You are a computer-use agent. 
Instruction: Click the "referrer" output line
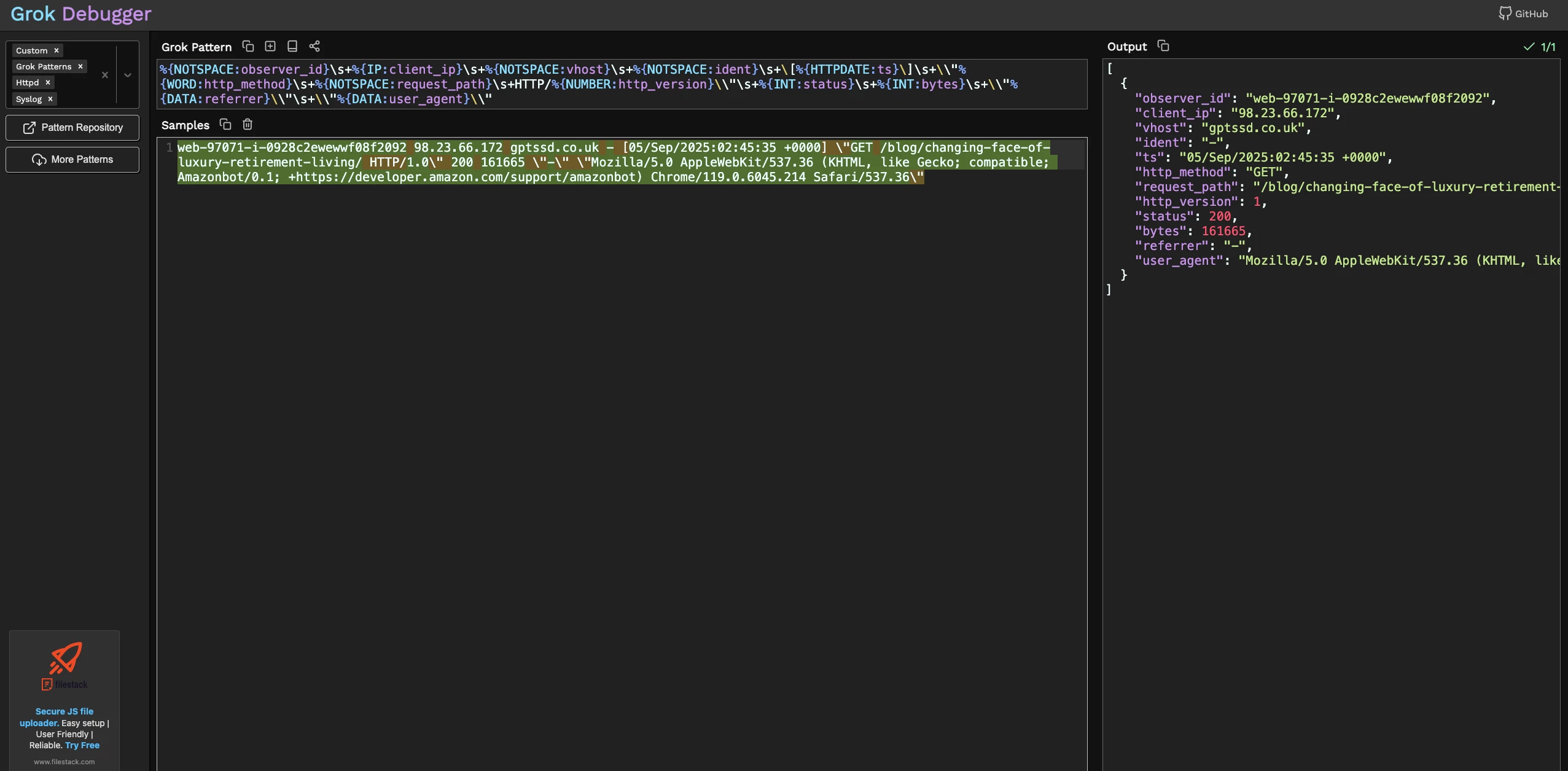coord(1193,246)
